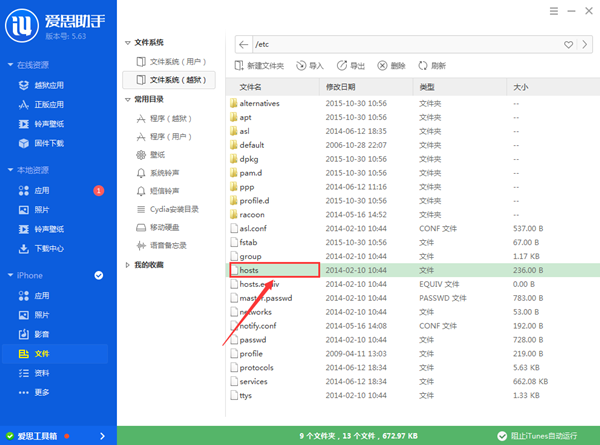Open 更多 more options
The width and height of the screenshot is (600, 445).
pos(34,393)
